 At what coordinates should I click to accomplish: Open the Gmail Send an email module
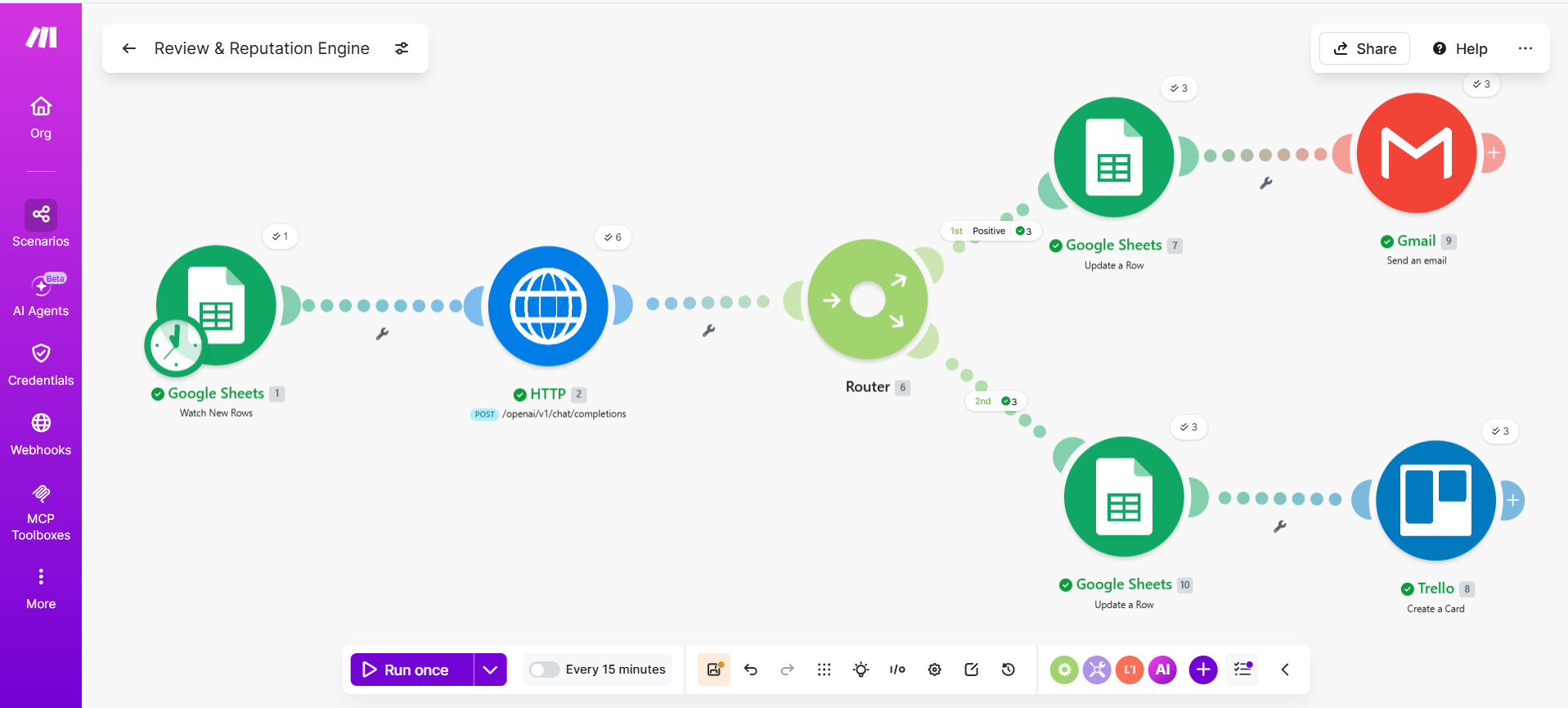(1417, 153)
